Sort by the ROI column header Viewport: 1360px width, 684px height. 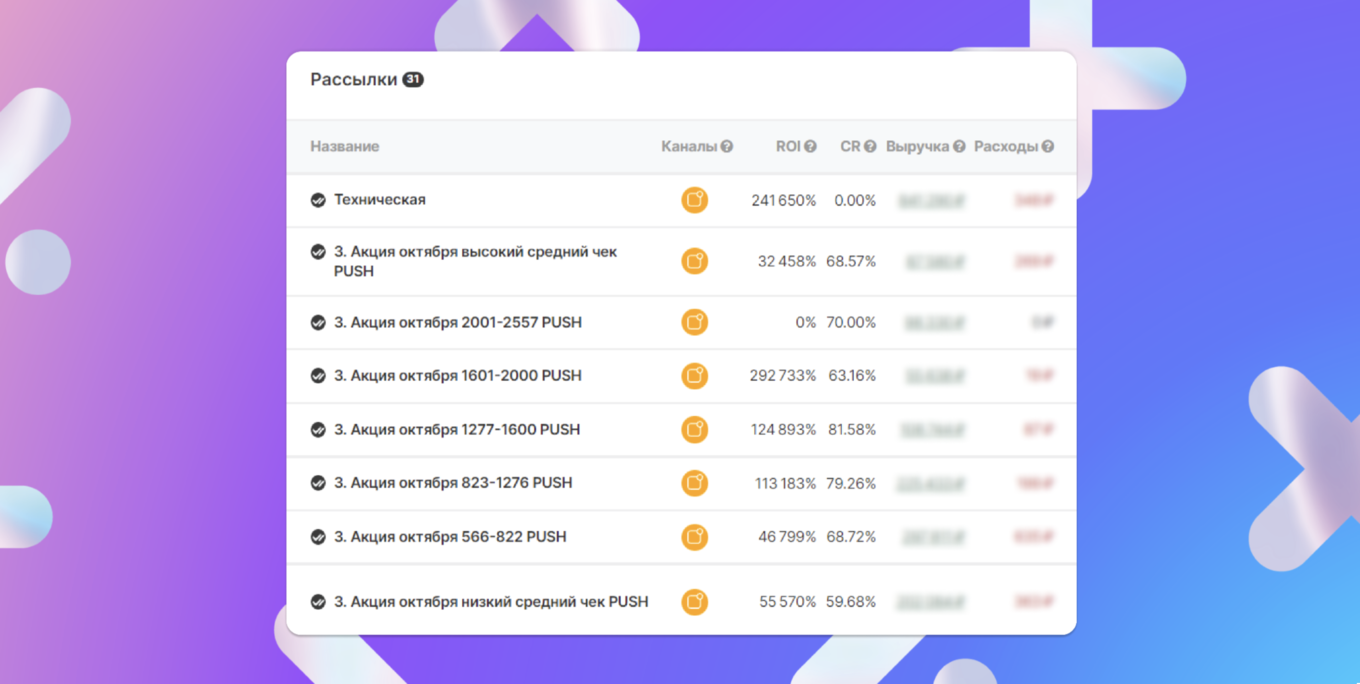tap(788, 146)
